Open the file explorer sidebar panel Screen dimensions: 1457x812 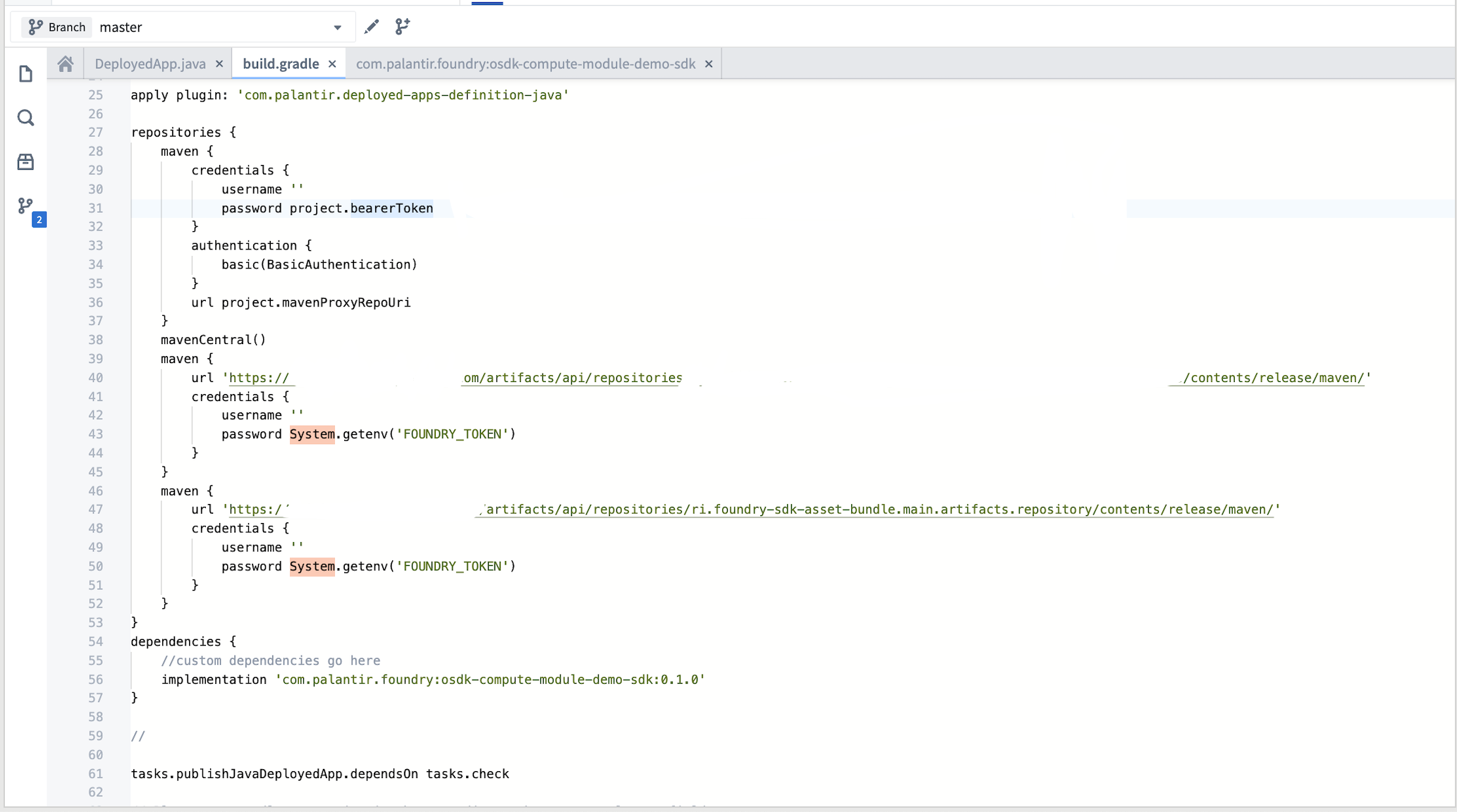(x=25, y=73)
